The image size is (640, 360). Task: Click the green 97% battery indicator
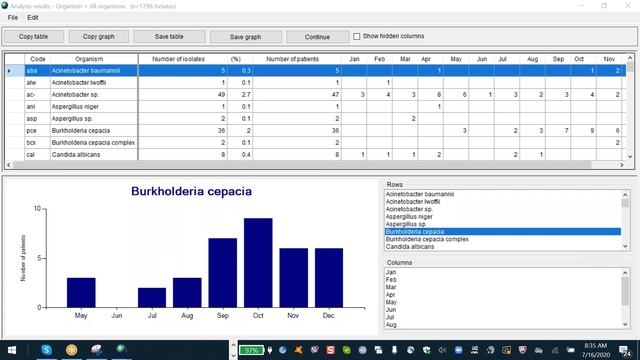click(x=251, y=350)
